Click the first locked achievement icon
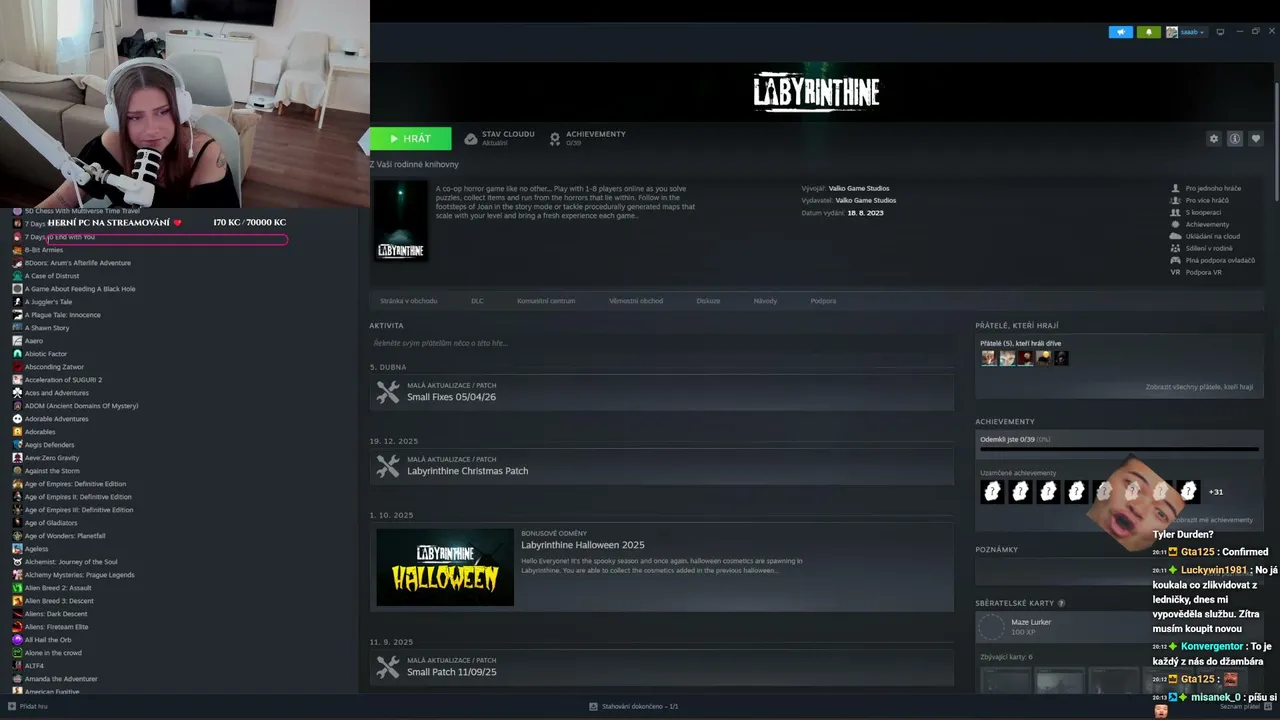 click(992, 491)
